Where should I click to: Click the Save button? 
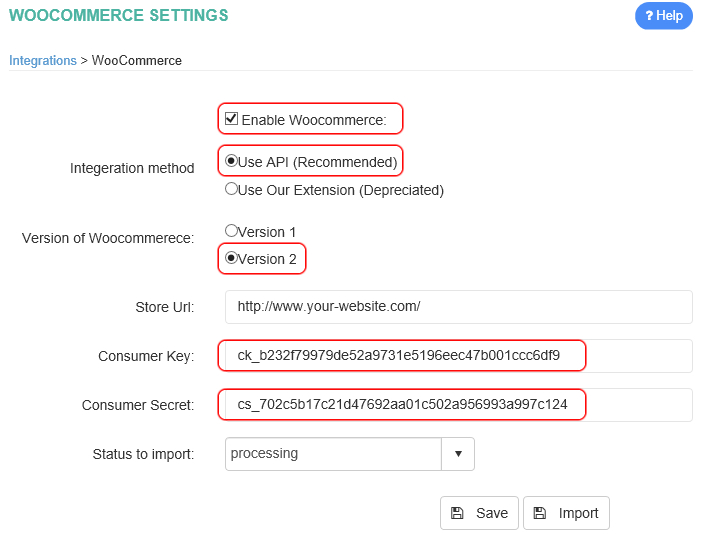(x=479, y=513)
